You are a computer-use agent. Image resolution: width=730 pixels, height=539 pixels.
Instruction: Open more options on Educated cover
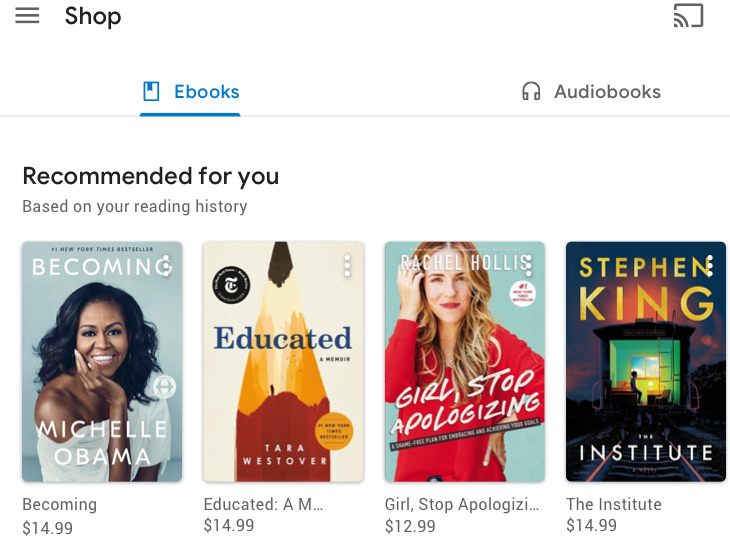point(347,266)
